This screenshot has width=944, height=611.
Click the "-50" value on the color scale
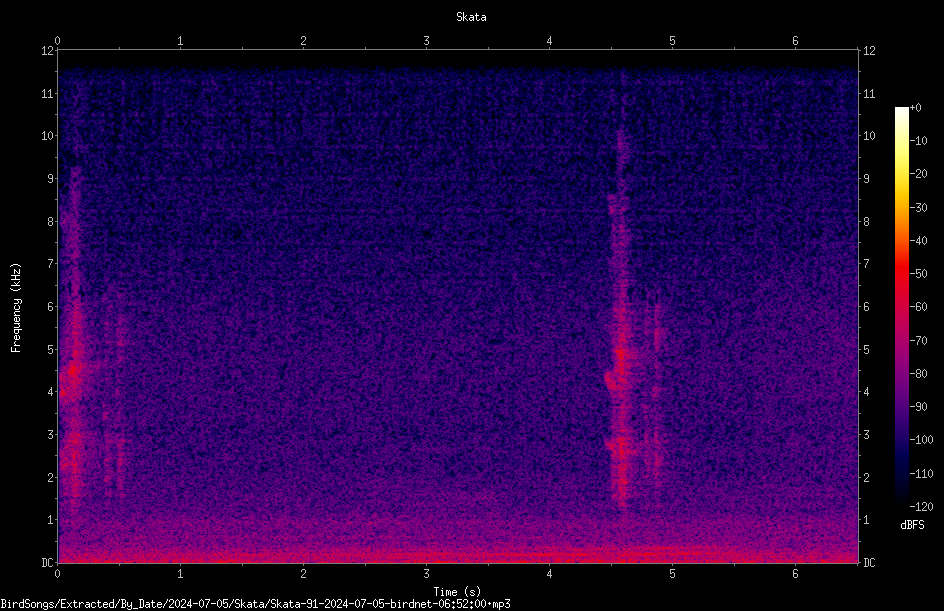(x=918, y=274)
